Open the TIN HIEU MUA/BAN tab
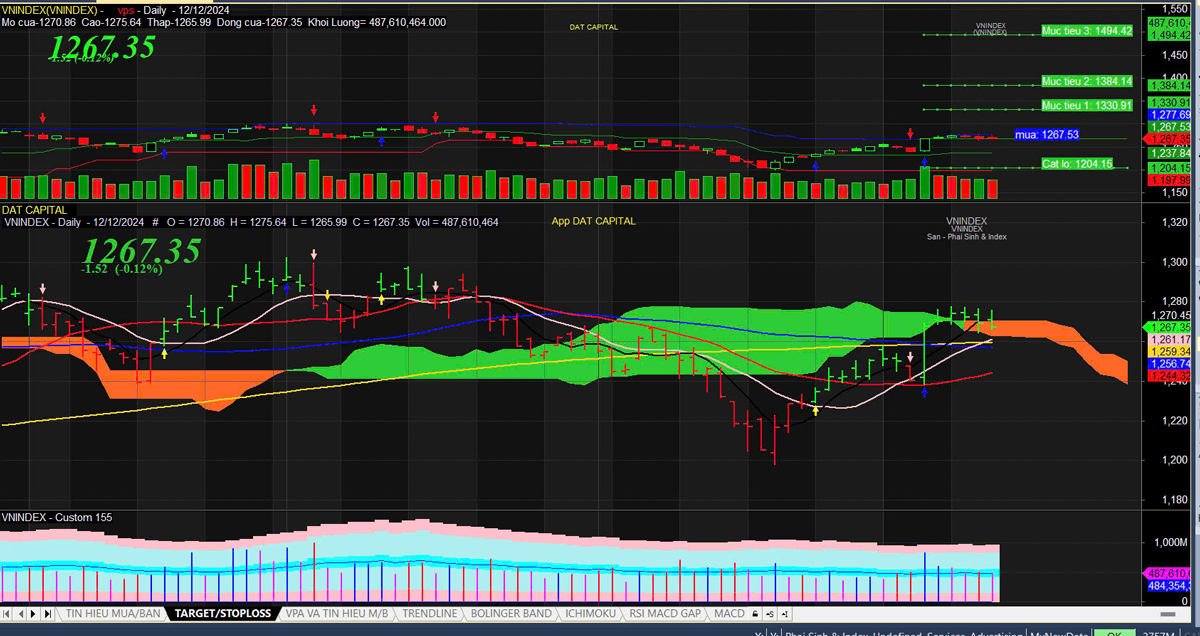 (x=113, y=613)
